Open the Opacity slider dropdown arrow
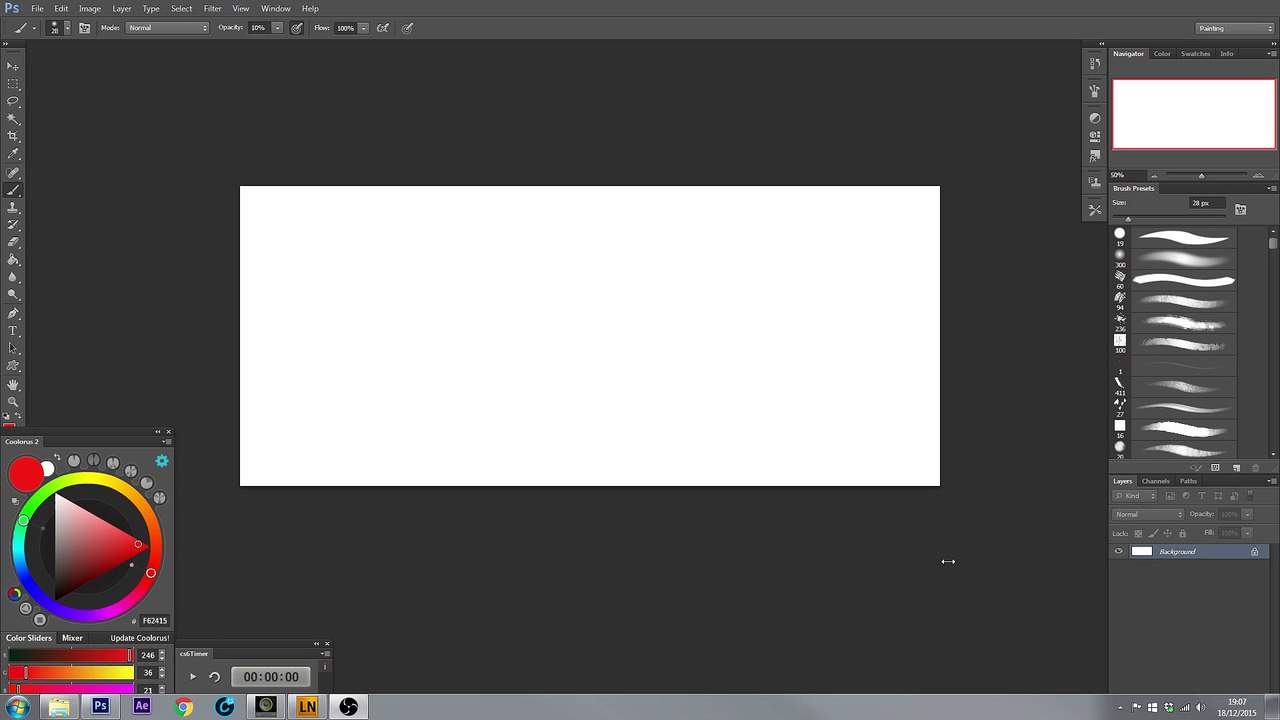 pos(277,28)
